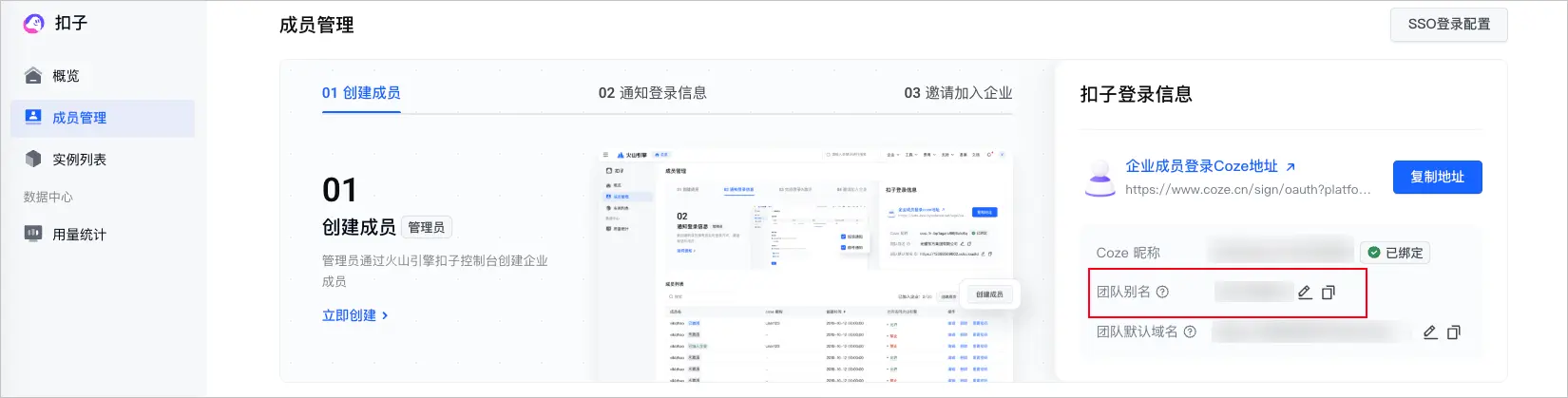Switch to the 01 创建成员 step tab
Screen dimensions: 1568x398
click(x=361, y=93)
